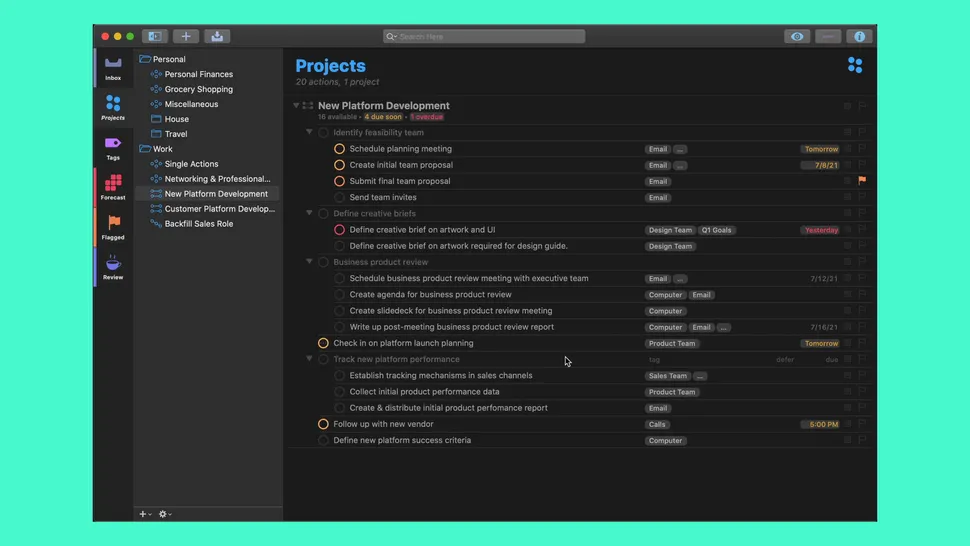Check off 'Follow up with new vendor'
The image size is (970, 546).
[323, 424]
